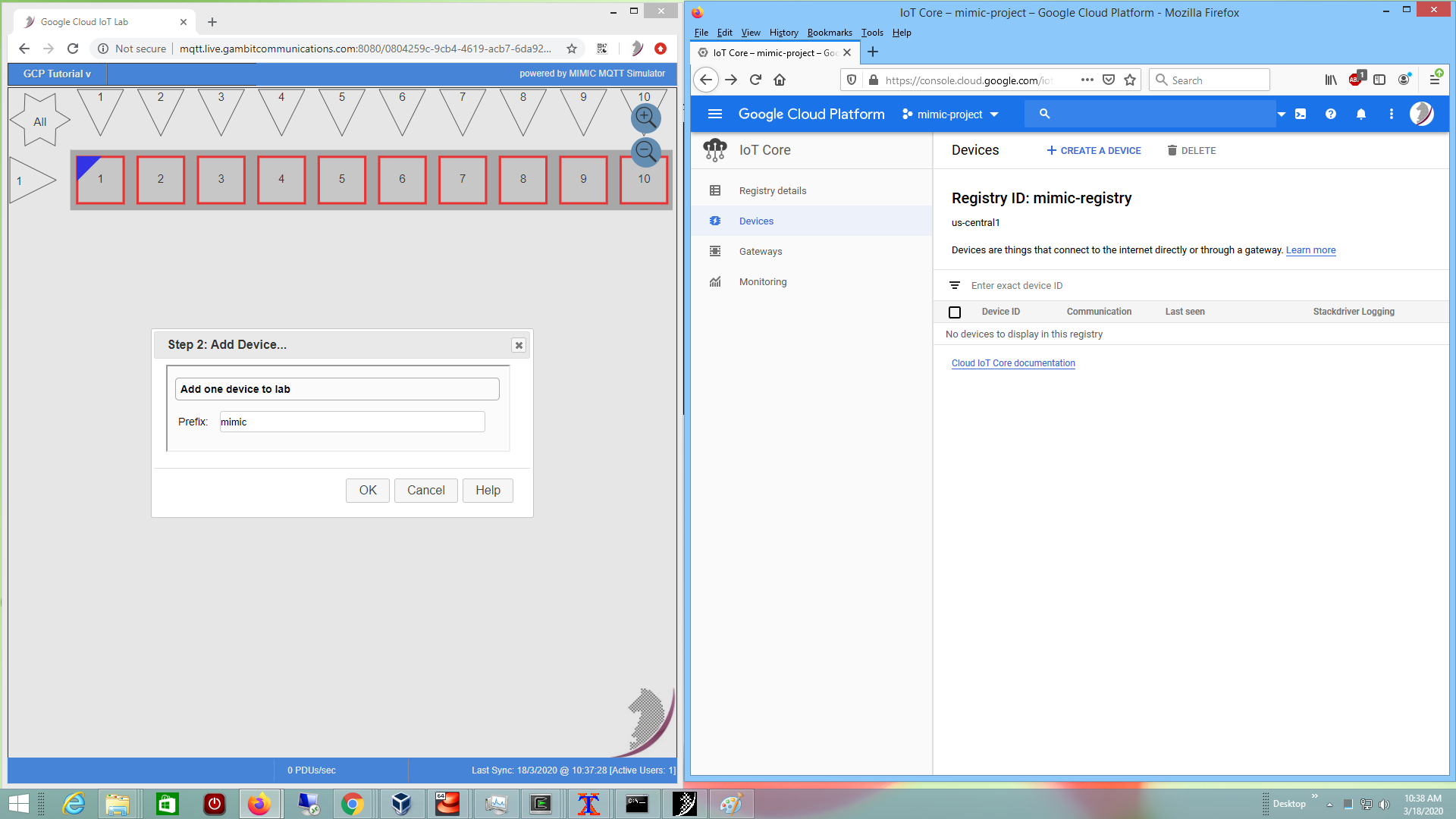Screen dimensions: 1456x819
Task: Click CREATE A DEVICE button
Action: [1094, 150]
